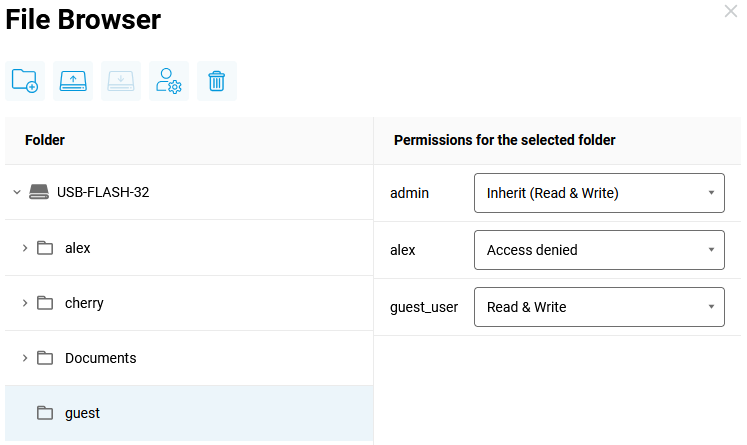Click the USB-FLASH-32 drive icon
The image size is (747, 445).
(x=39, y=192)
